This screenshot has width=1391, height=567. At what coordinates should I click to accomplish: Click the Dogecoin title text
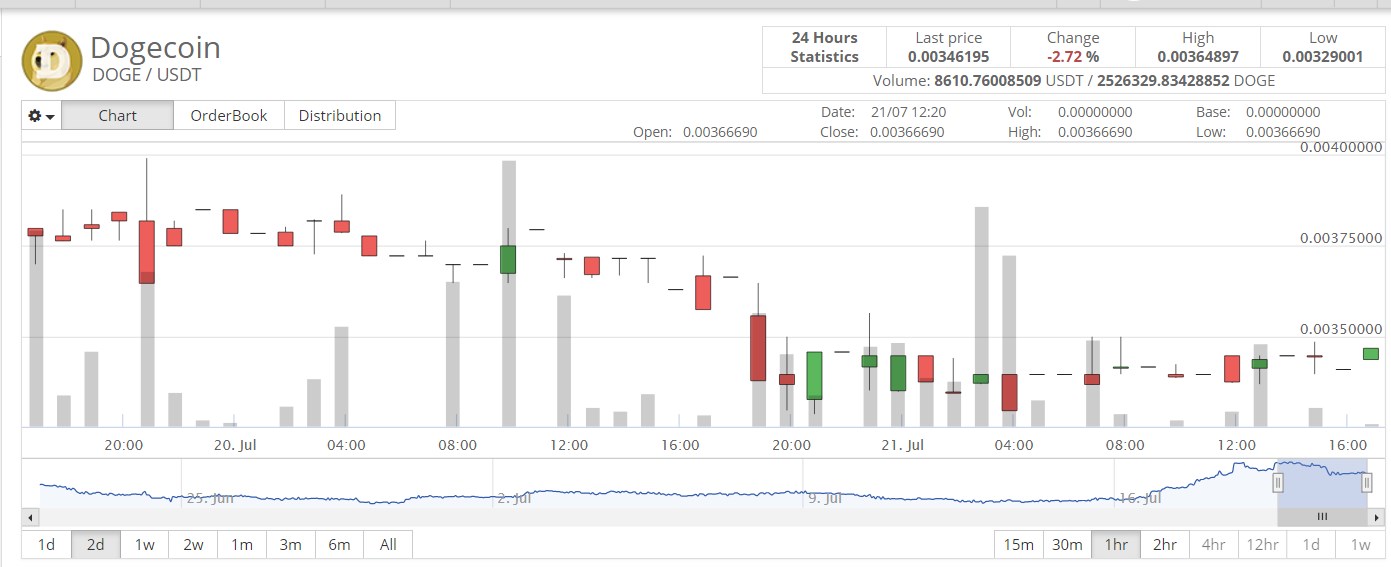155,47
